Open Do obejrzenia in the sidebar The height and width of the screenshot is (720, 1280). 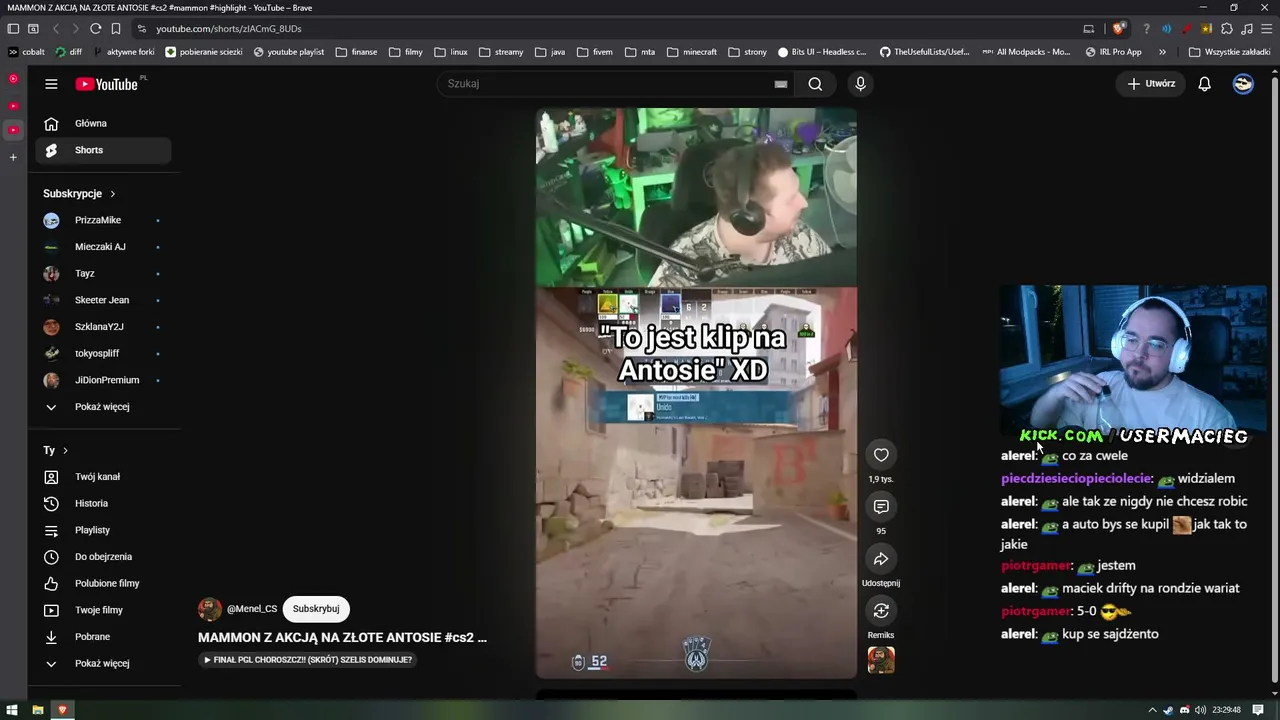tap(103, 557)
